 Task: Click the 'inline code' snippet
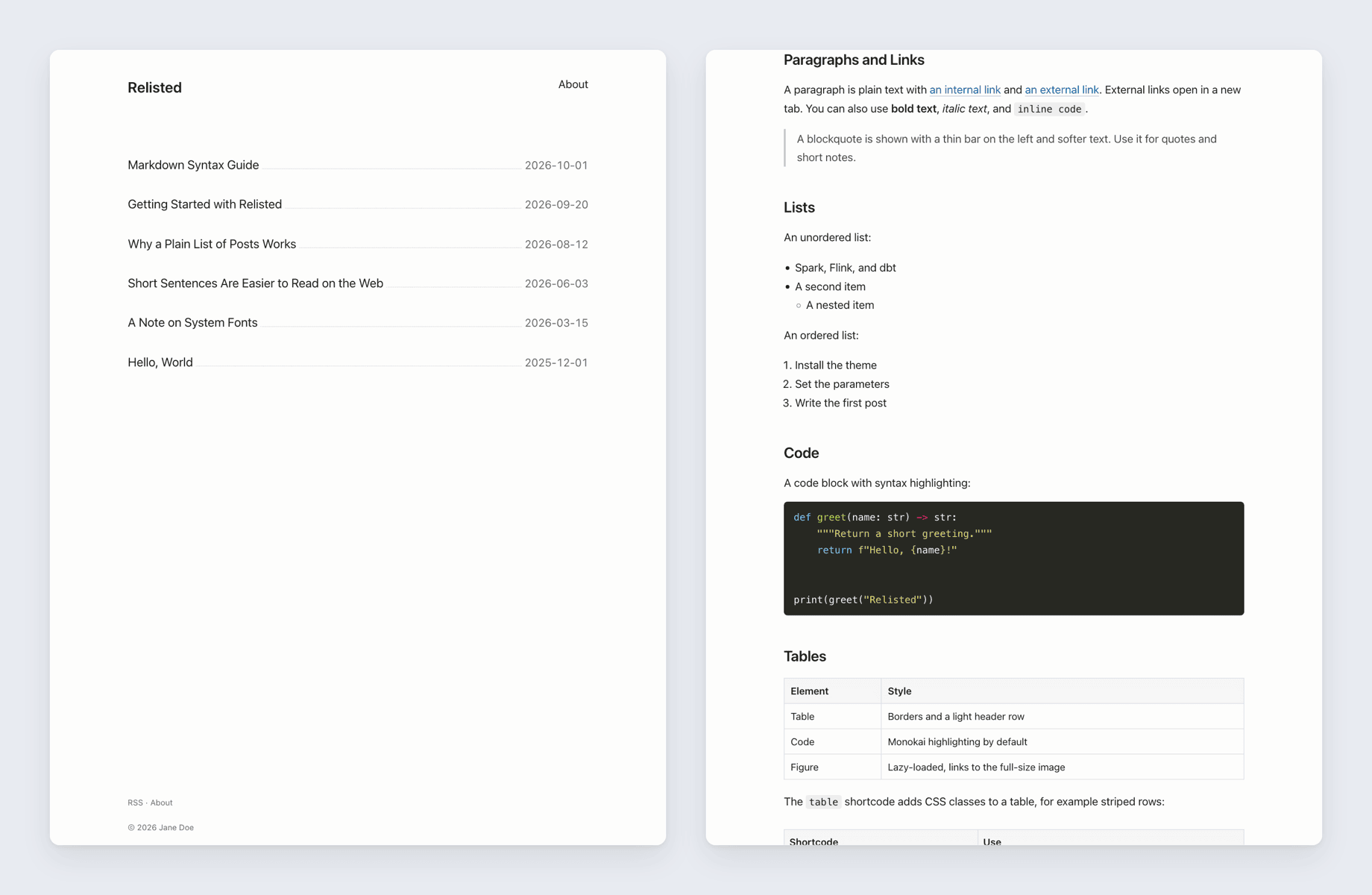pyautogui.click(x=1049, y=109)
